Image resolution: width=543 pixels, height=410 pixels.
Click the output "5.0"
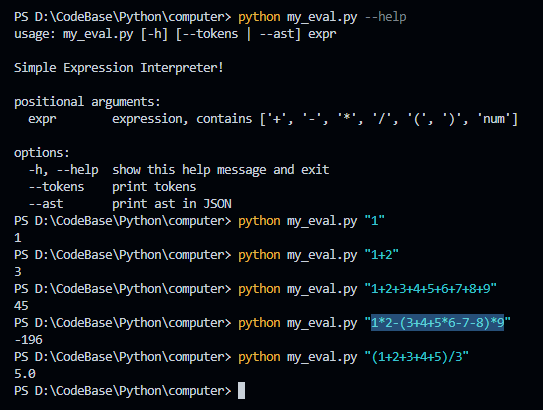pos(25,374)
